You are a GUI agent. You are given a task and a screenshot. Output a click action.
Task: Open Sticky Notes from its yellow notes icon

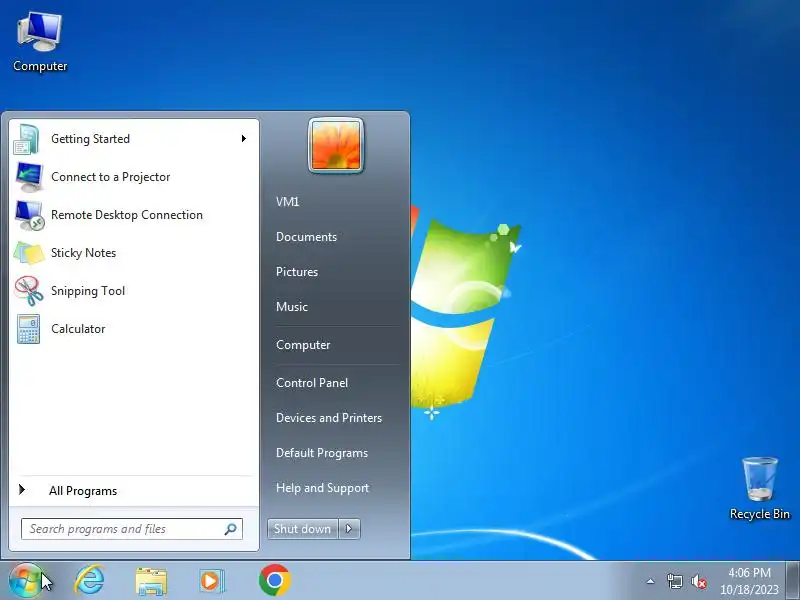tap(29, 253)
